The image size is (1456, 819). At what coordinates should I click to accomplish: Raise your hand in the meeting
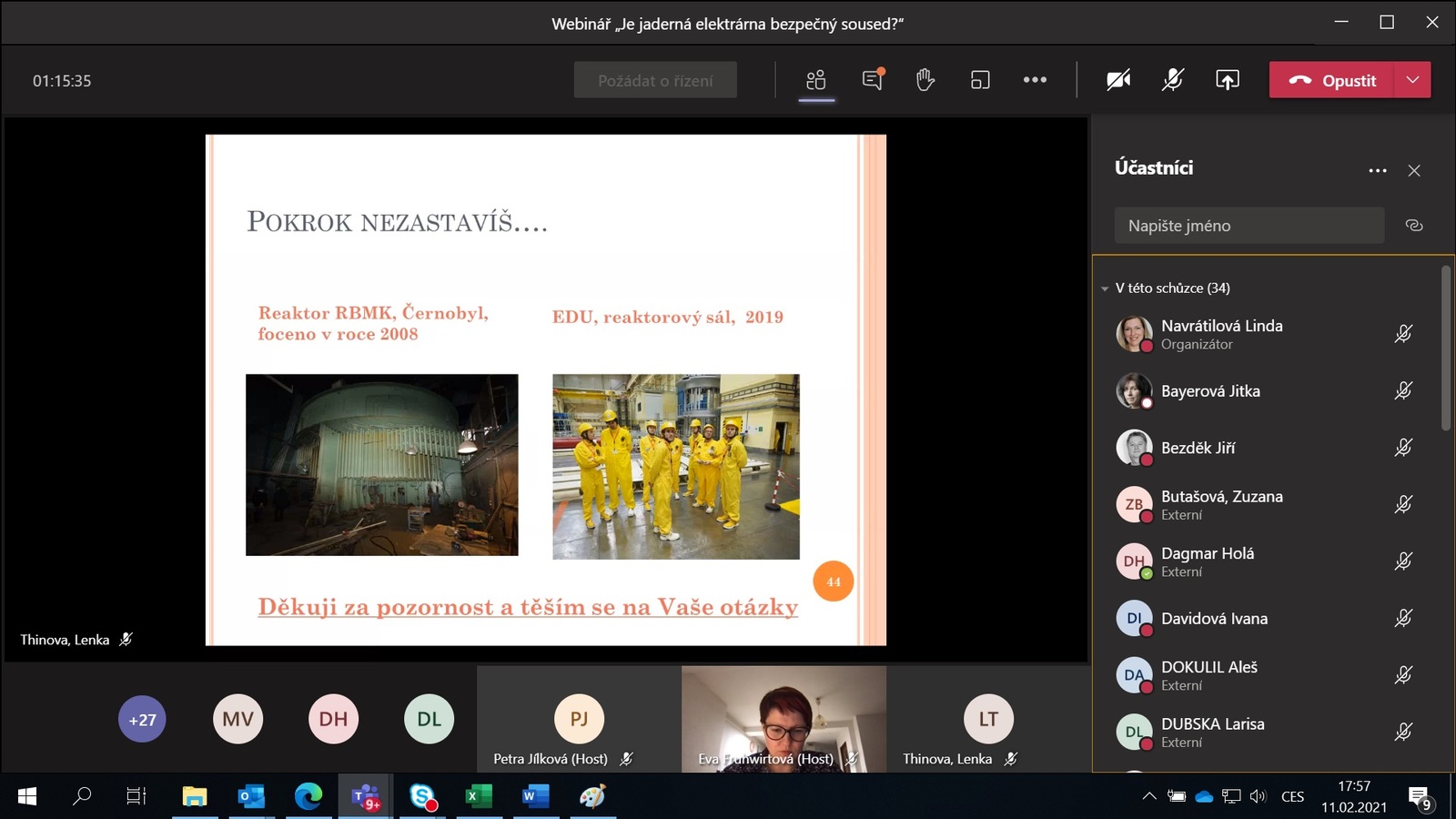coord(925,80)
